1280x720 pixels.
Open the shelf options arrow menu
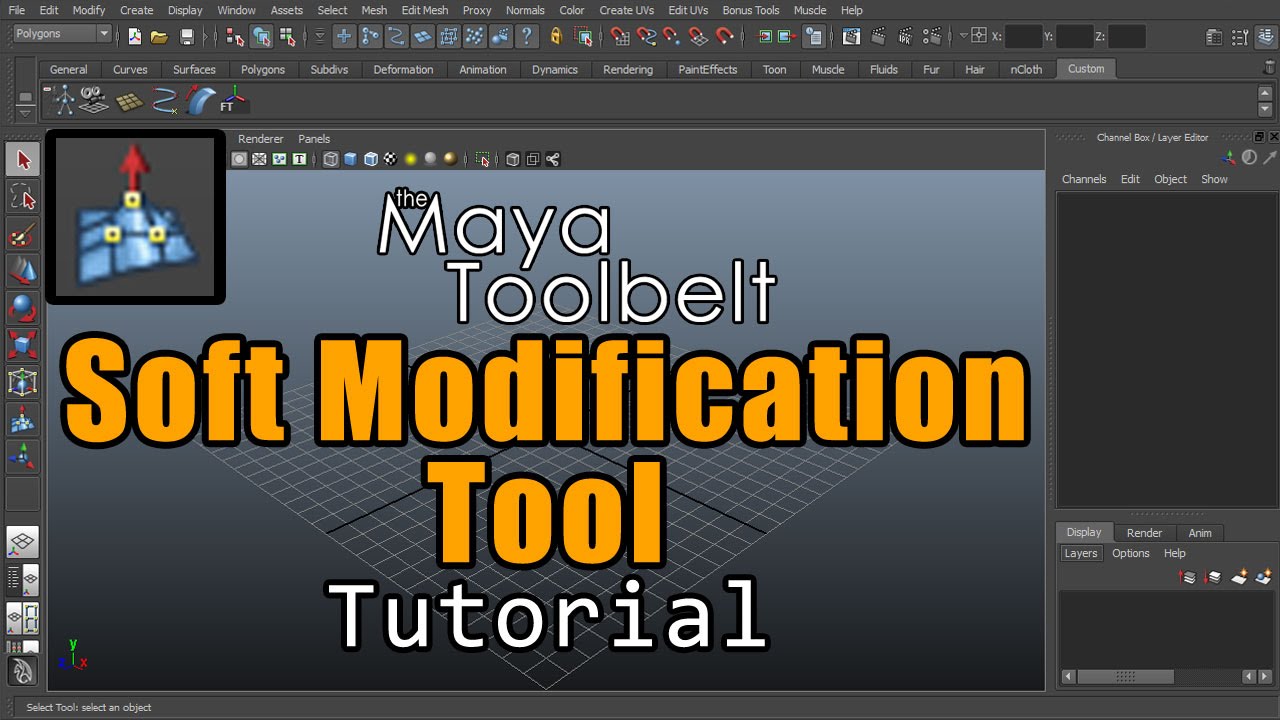(25, 112)
